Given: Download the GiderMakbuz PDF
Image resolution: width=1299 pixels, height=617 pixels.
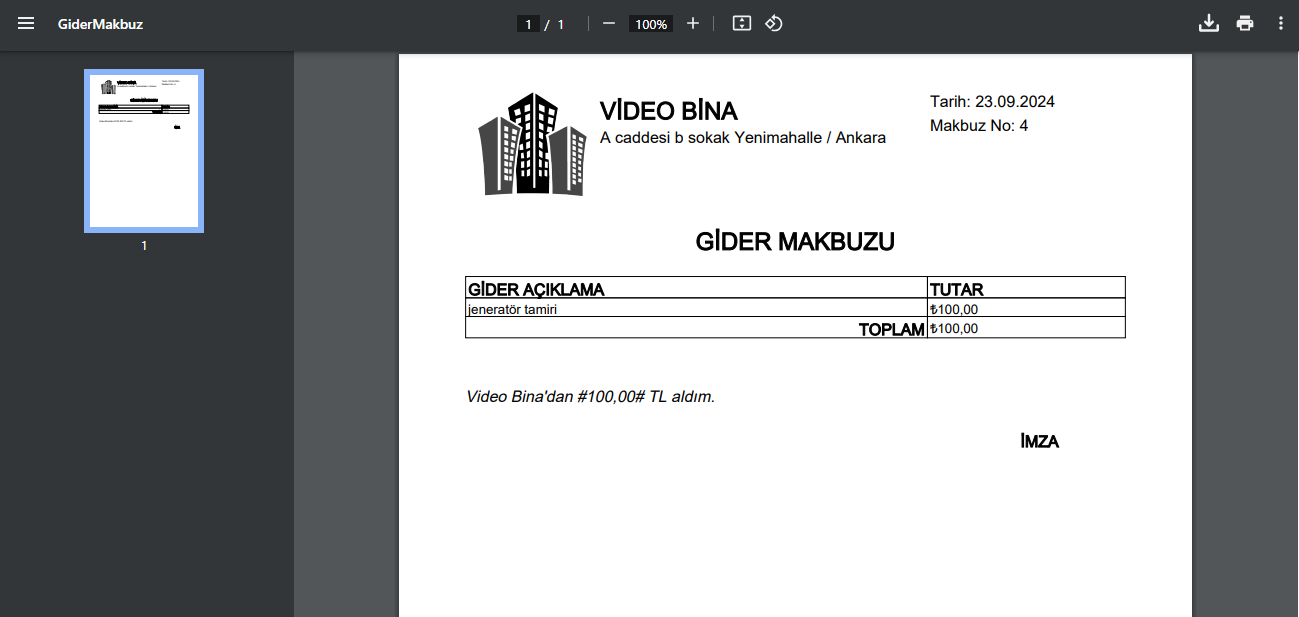Looking at the screenshot, I should click(x=1208, y=23).
